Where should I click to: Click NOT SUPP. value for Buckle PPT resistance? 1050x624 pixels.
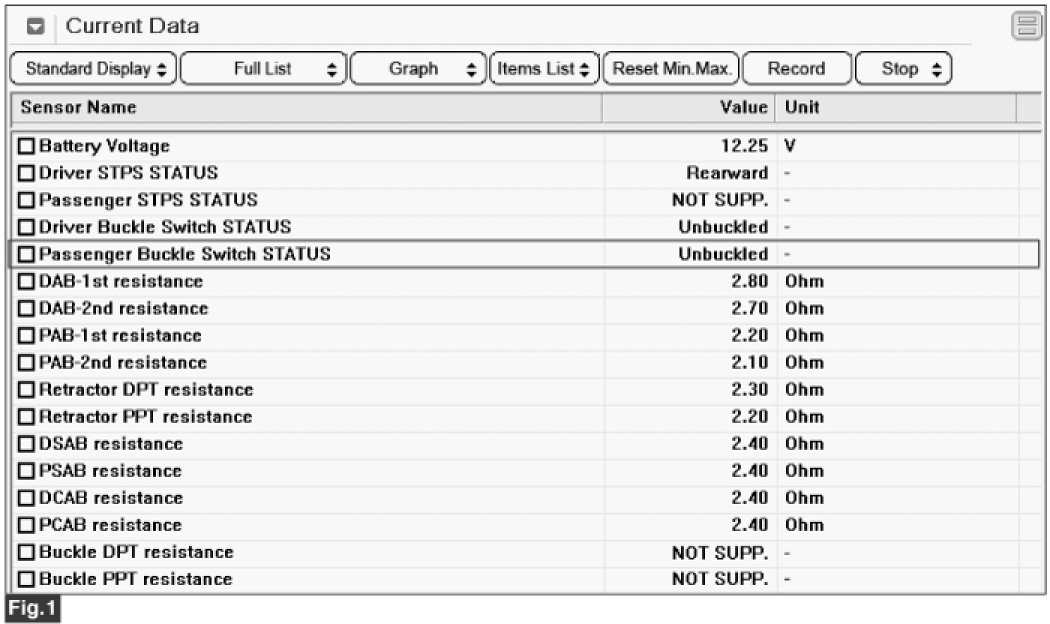[720, 579]
